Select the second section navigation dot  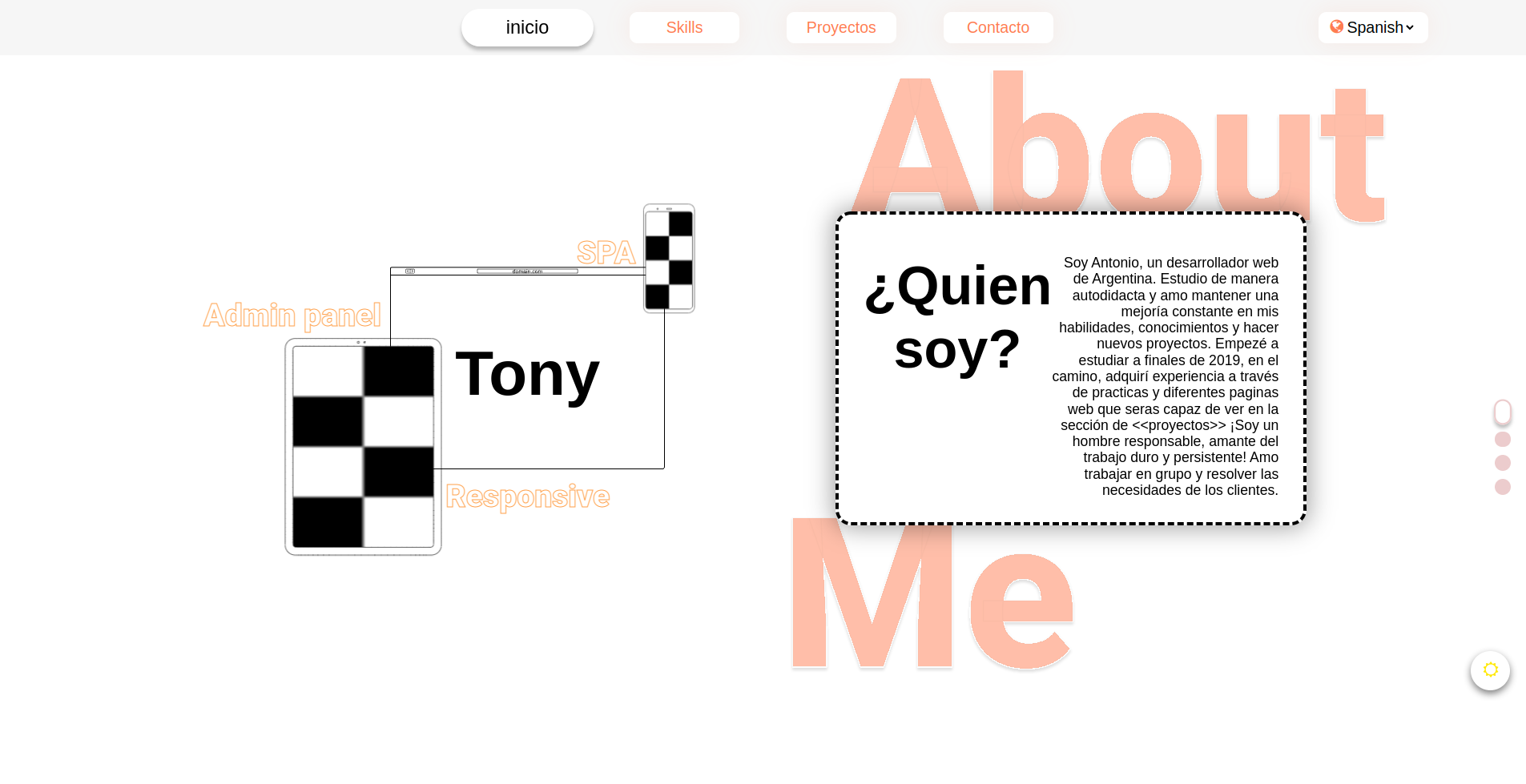pos(1503,439)
